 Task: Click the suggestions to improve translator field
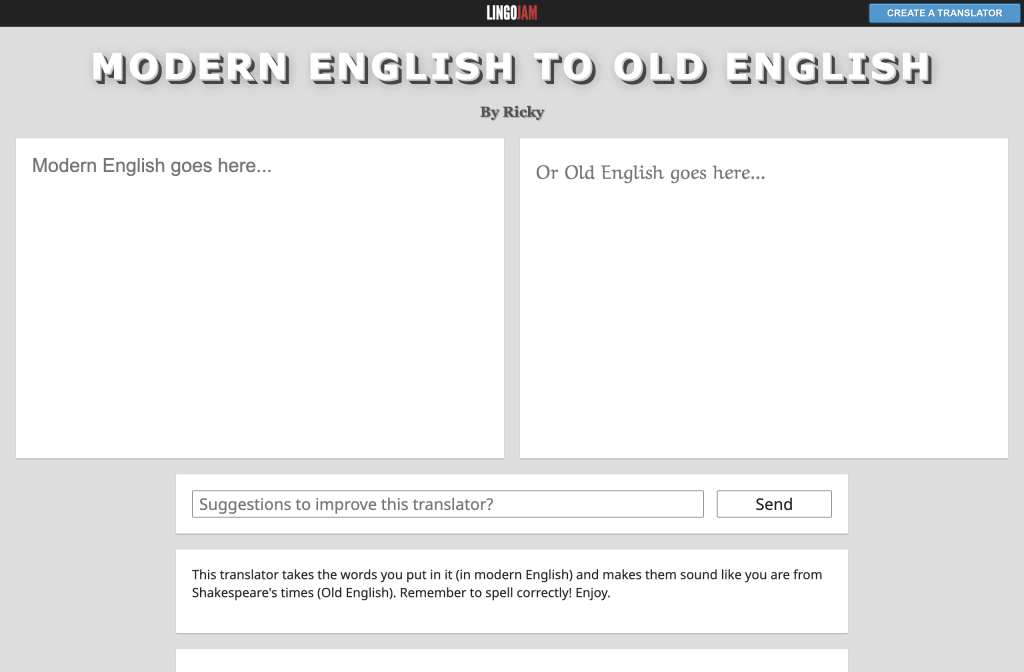pyautogui.click(x=447, y=504)
